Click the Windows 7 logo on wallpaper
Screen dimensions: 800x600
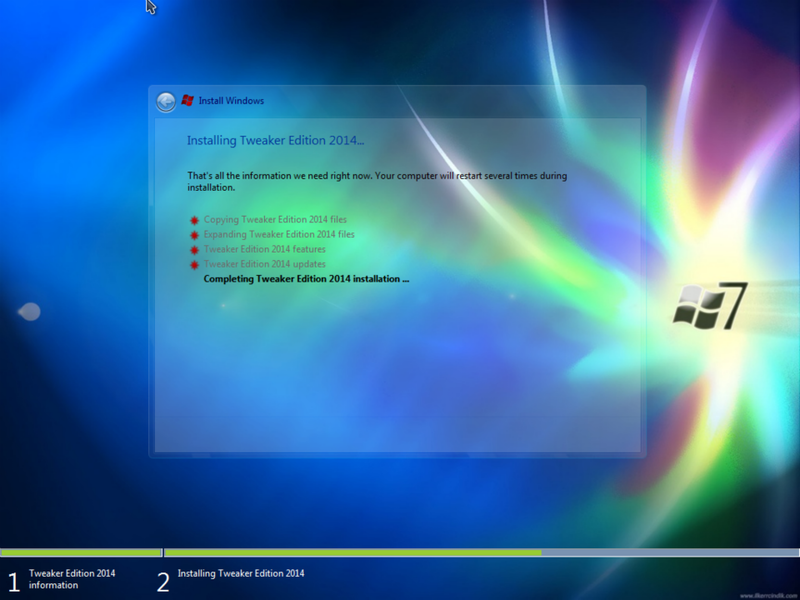pos(710,306)
